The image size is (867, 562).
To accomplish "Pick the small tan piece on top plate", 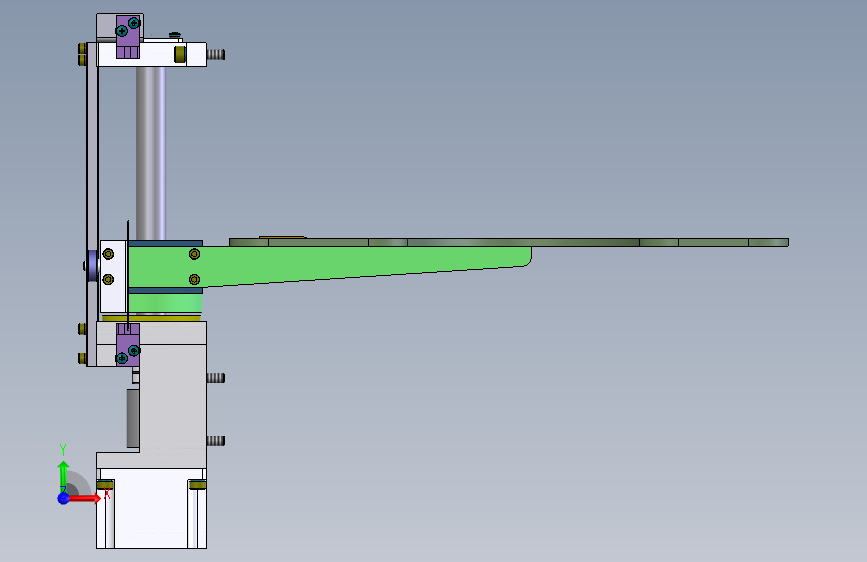I will (x=282, y=237).
